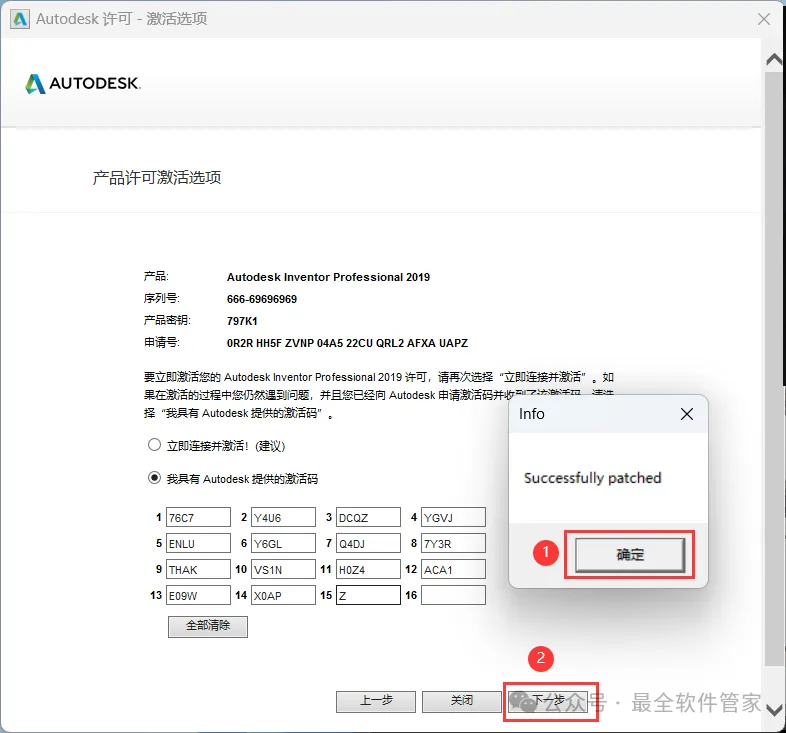Screen dimensions: 786x733
Task: Click activation code field 6 containing Y6GL
Action: point(283,543)
